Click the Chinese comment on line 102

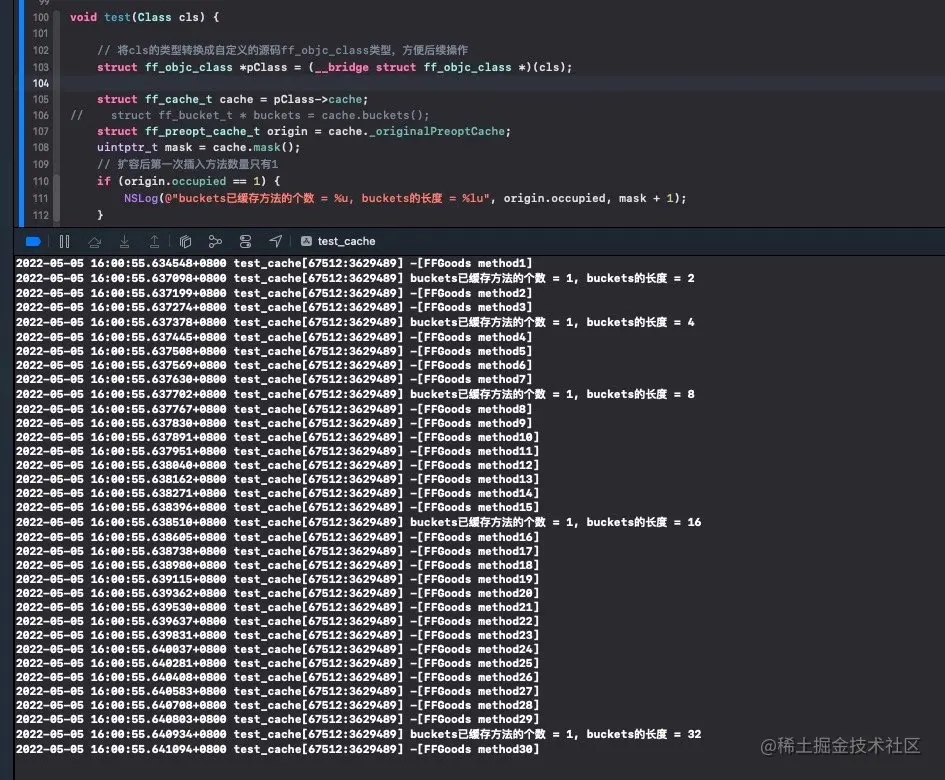(x=283, y=51)
